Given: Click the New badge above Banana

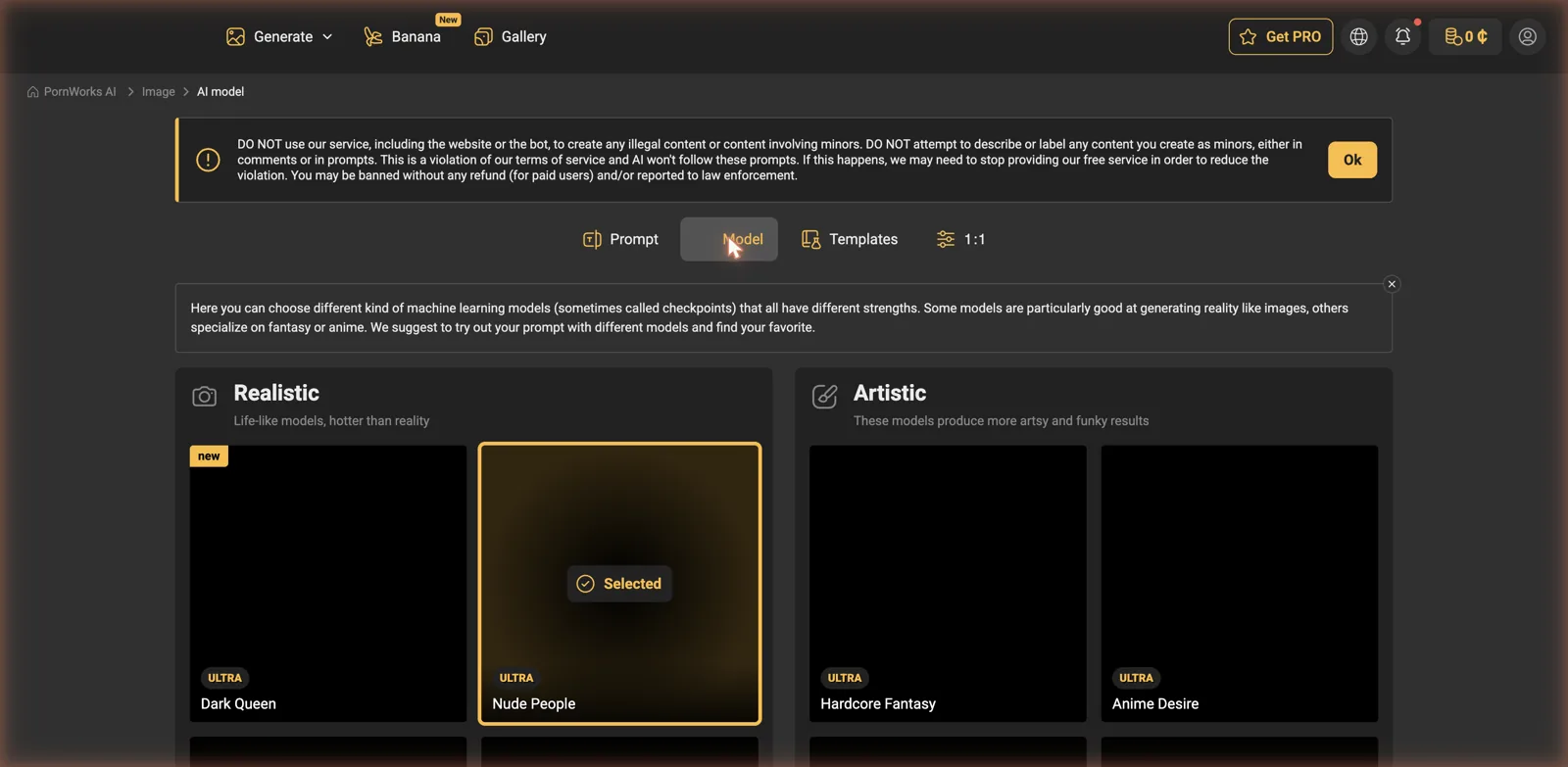Looking at the screenshot, I should click(x=448, y=20).
